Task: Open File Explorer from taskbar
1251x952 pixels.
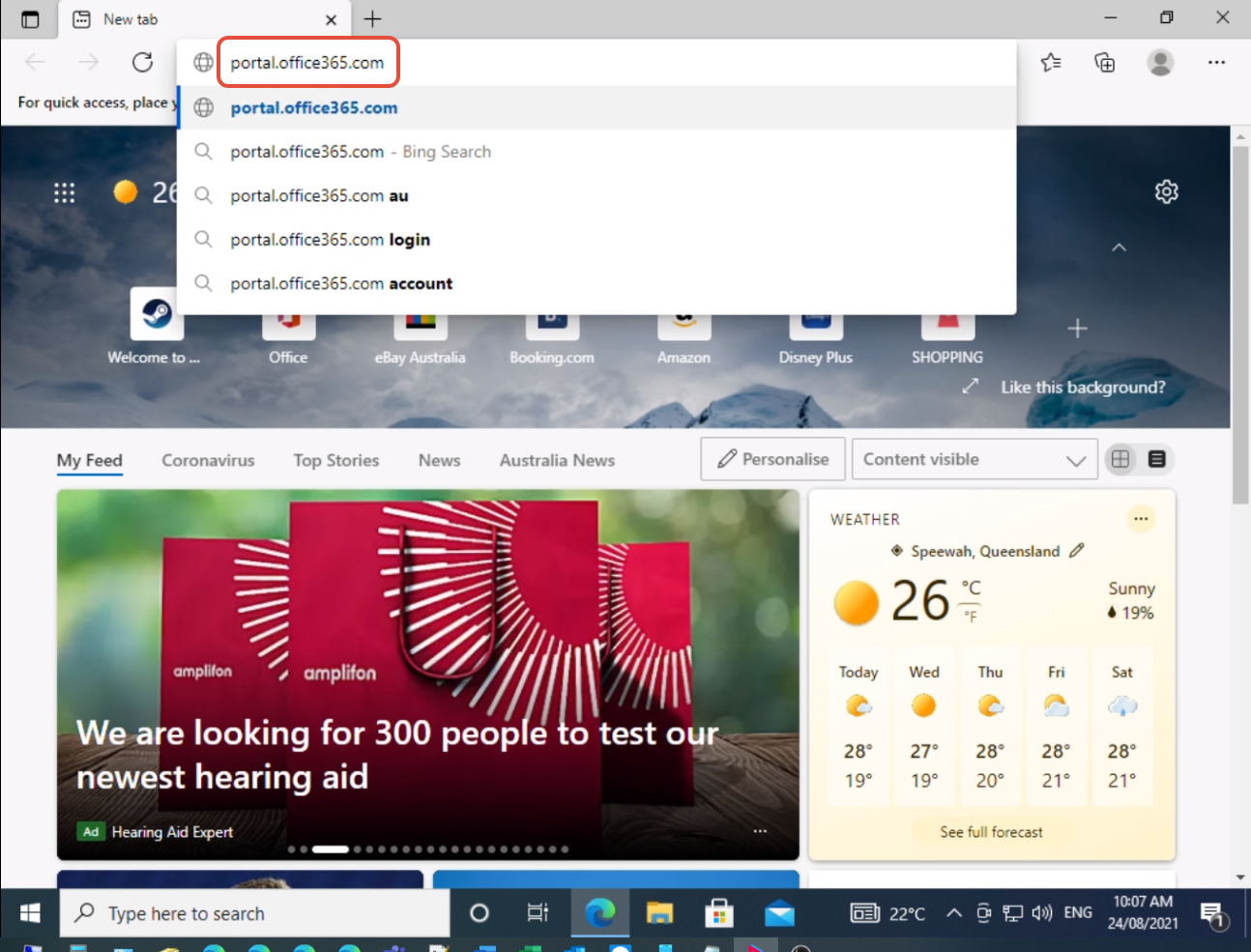Action: (x=659, y=913)
